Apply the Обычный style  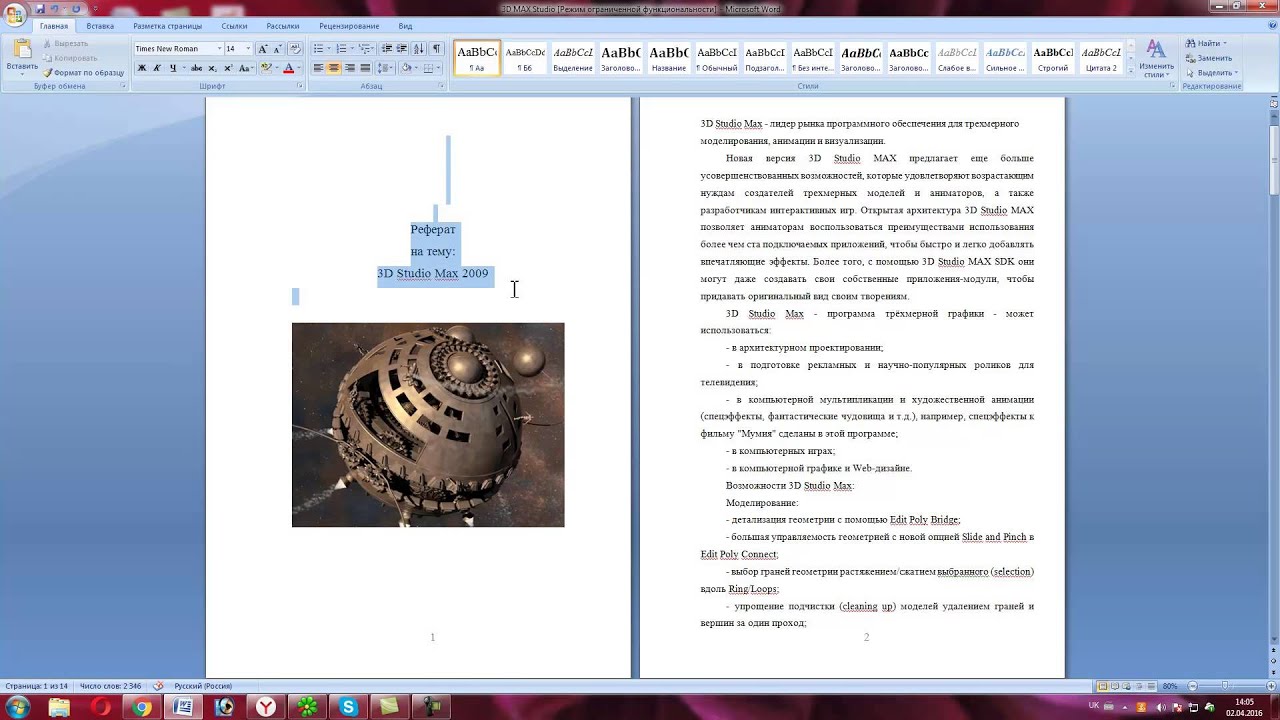pyautogui.click(x=717, y=58)
